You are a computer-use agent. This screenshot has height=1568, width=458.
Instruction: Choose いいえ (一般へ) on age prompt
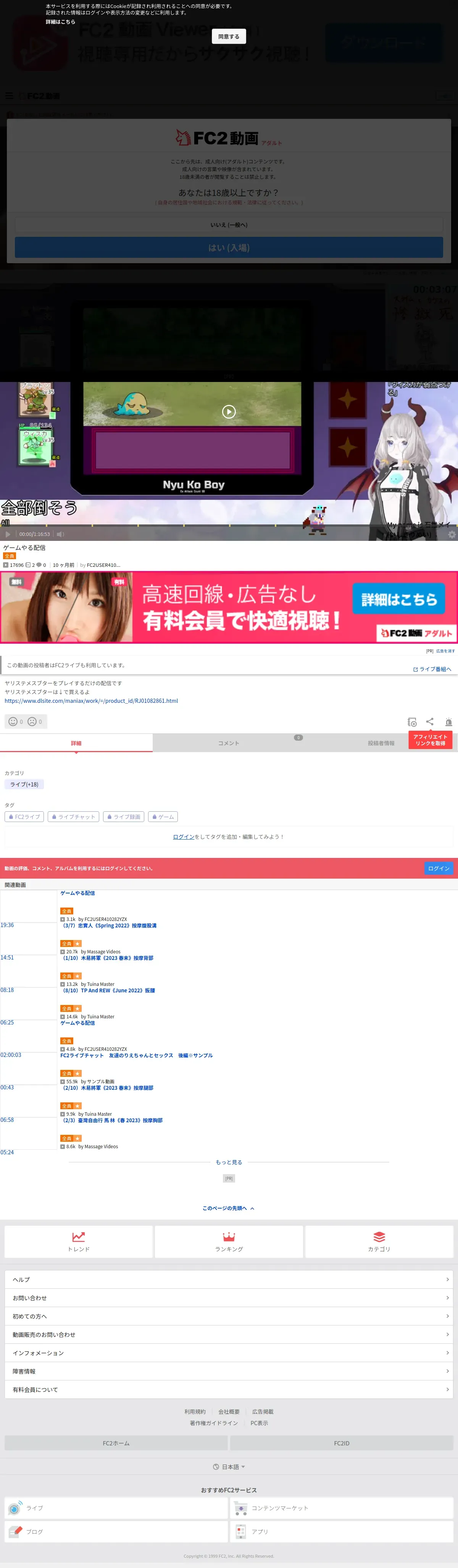pyautogui.click(x=229, y=225)
